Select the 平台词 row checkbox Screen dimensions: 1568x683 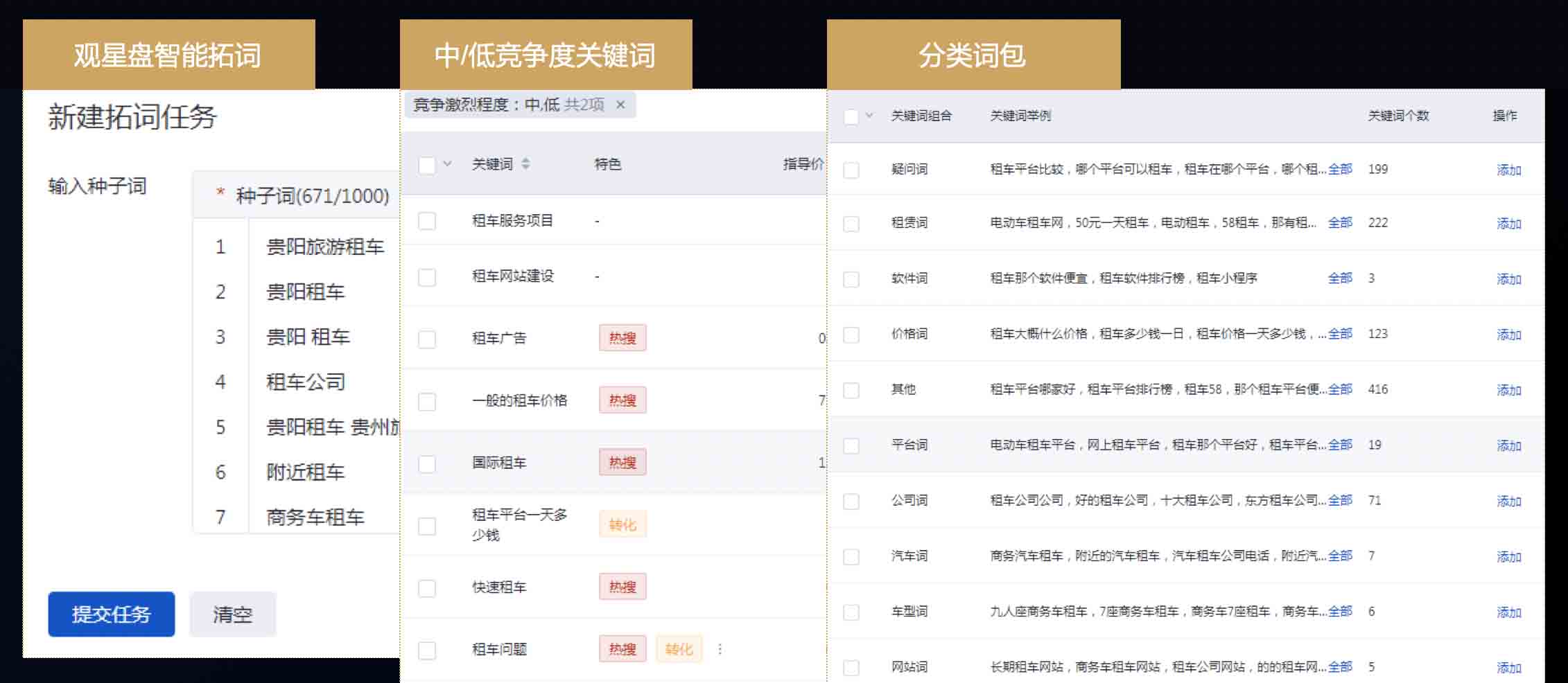coord(851,445)
